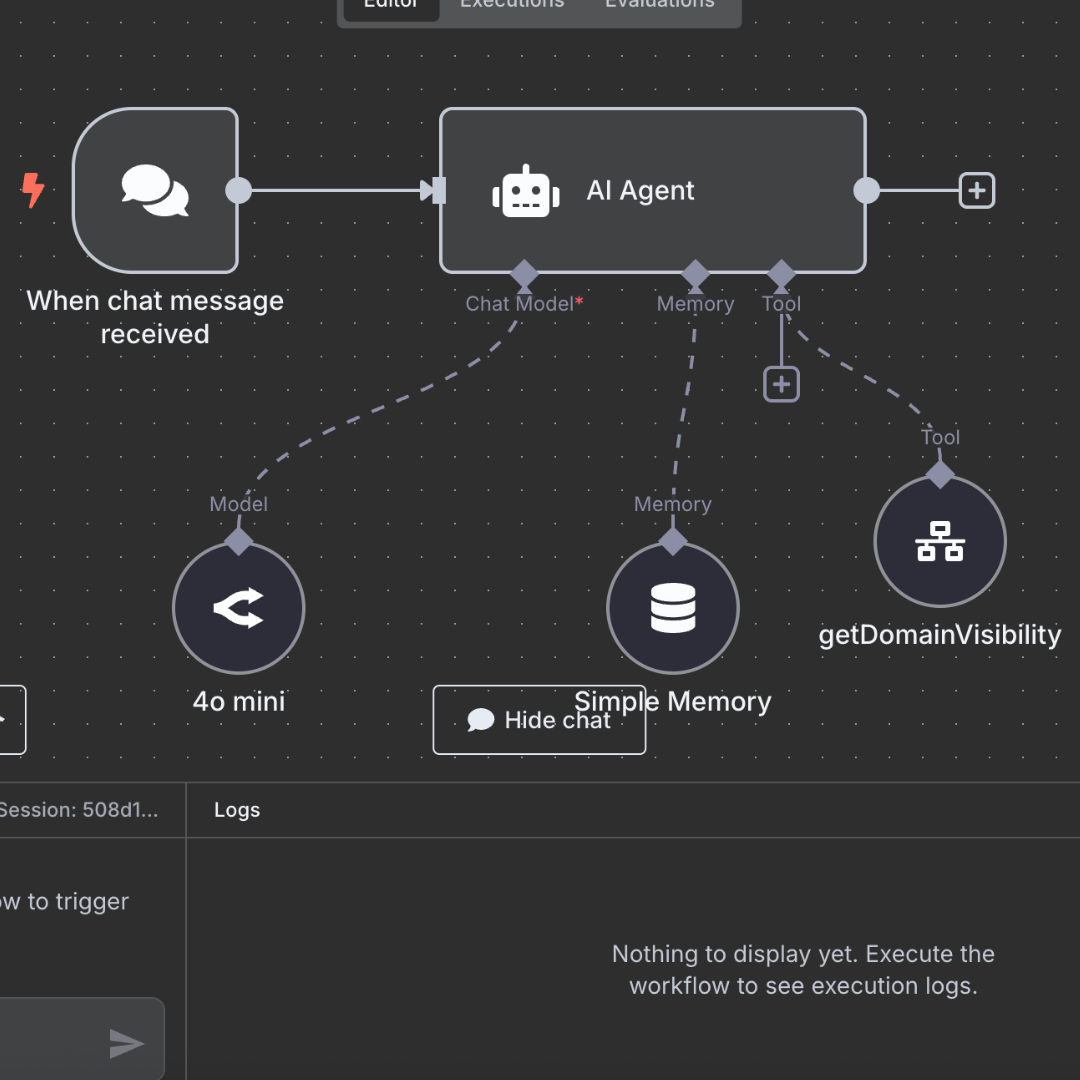Click the chat message input field
Image resolution: width=1080 pixels, height=1080 pixels.
[50, 1042]
